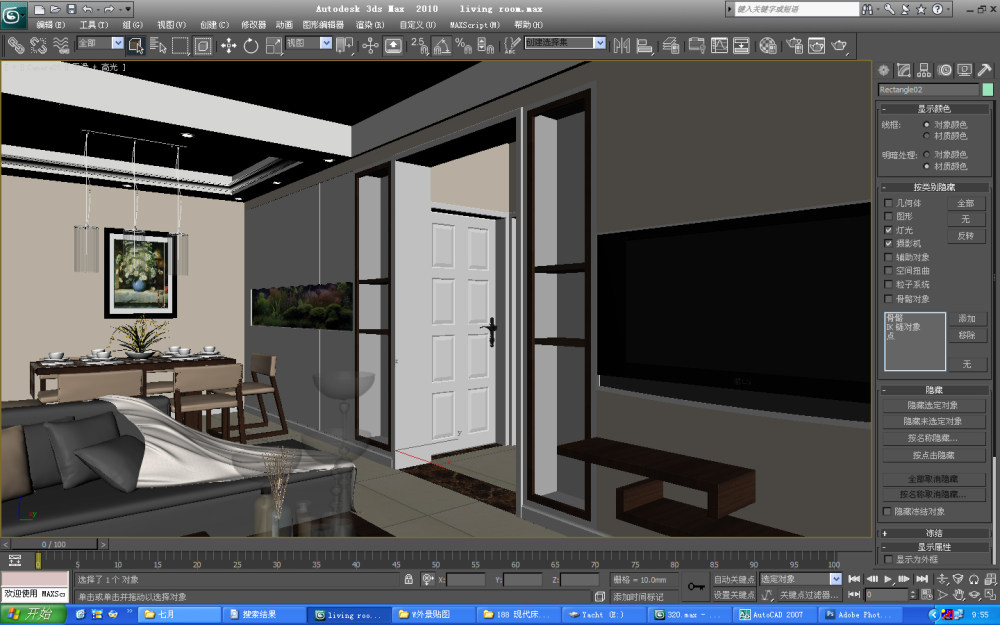Activate the Select and Scale tool
This screenshot has width=1000, height=625.
pos(274,45)
